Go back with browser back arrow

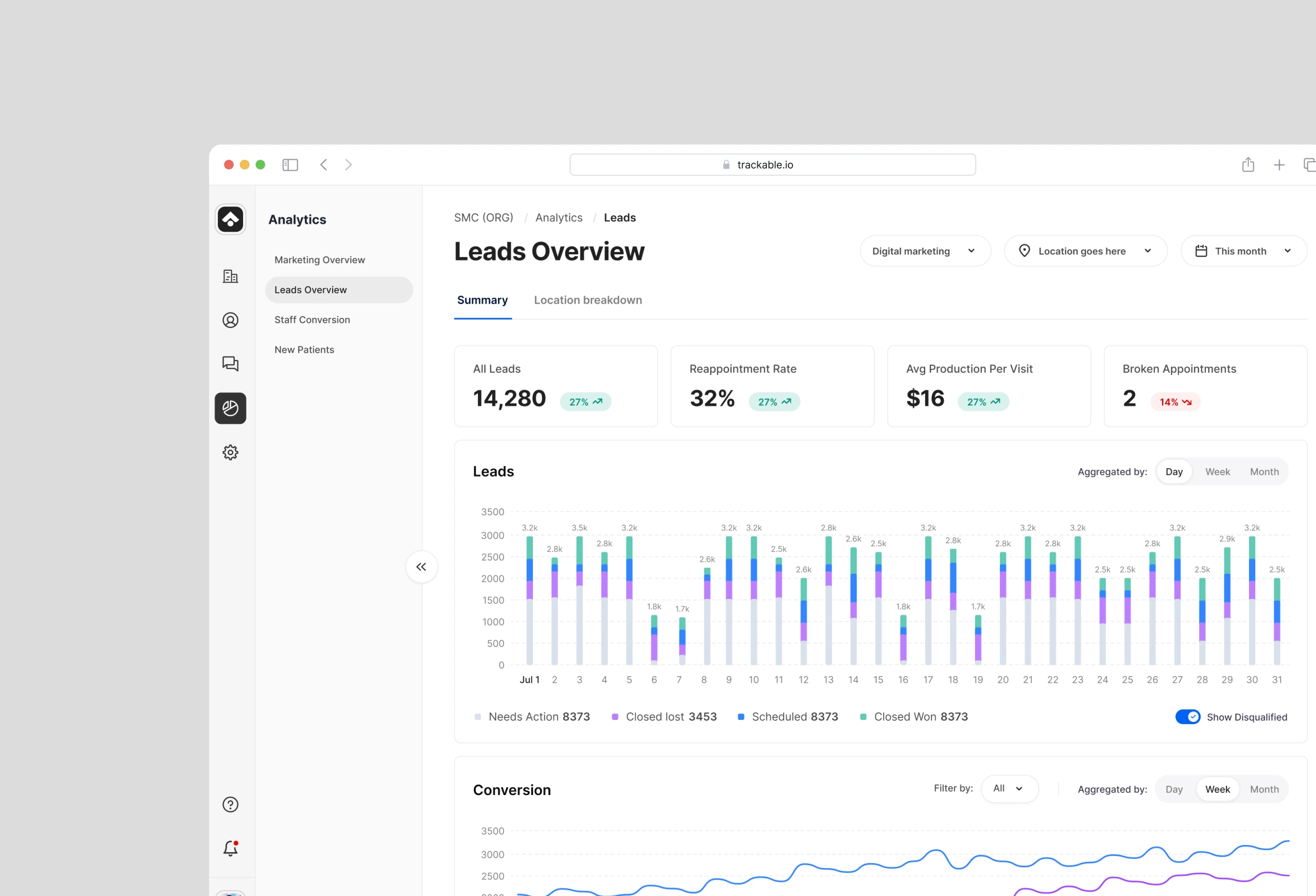click(x=323, y=165)
